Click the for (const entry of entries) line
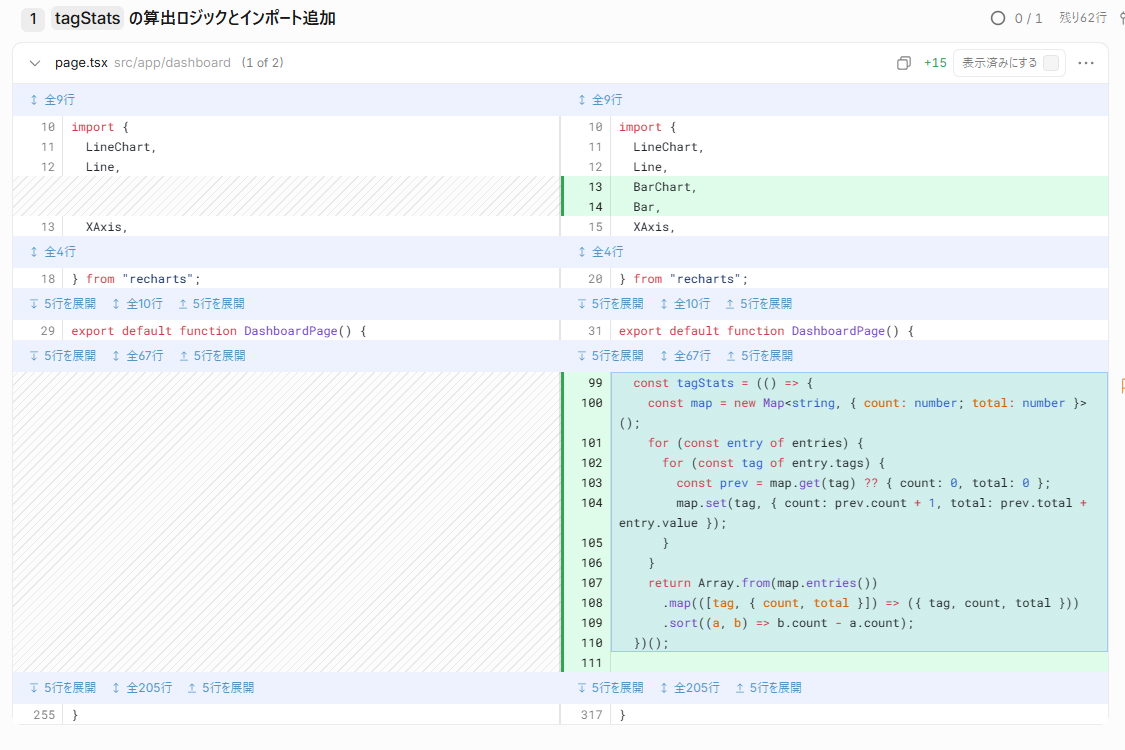Viewport: 1125px width, 750px height. (756, 443)
